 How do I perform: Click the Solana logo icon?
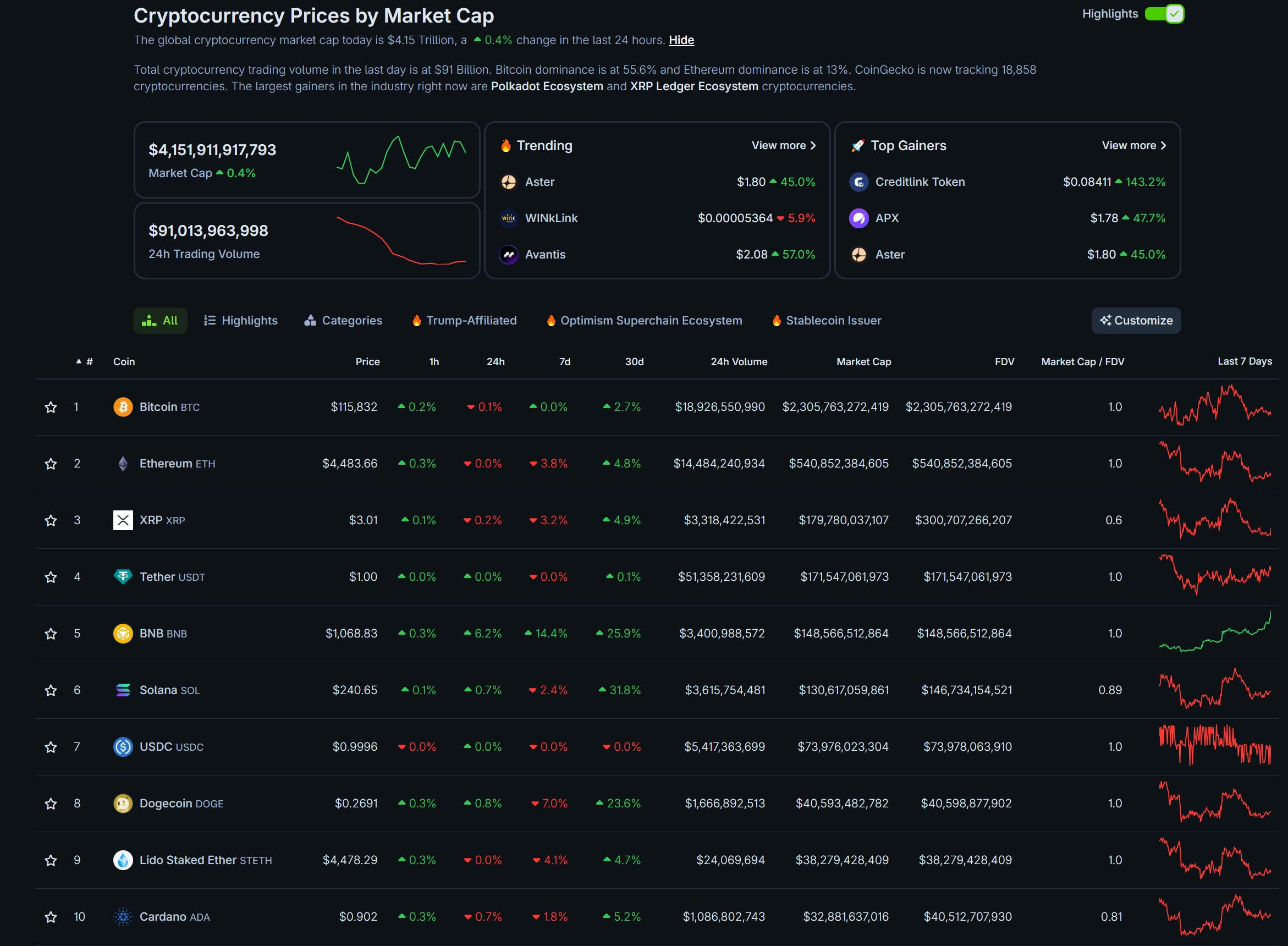(x=123, y=690)
